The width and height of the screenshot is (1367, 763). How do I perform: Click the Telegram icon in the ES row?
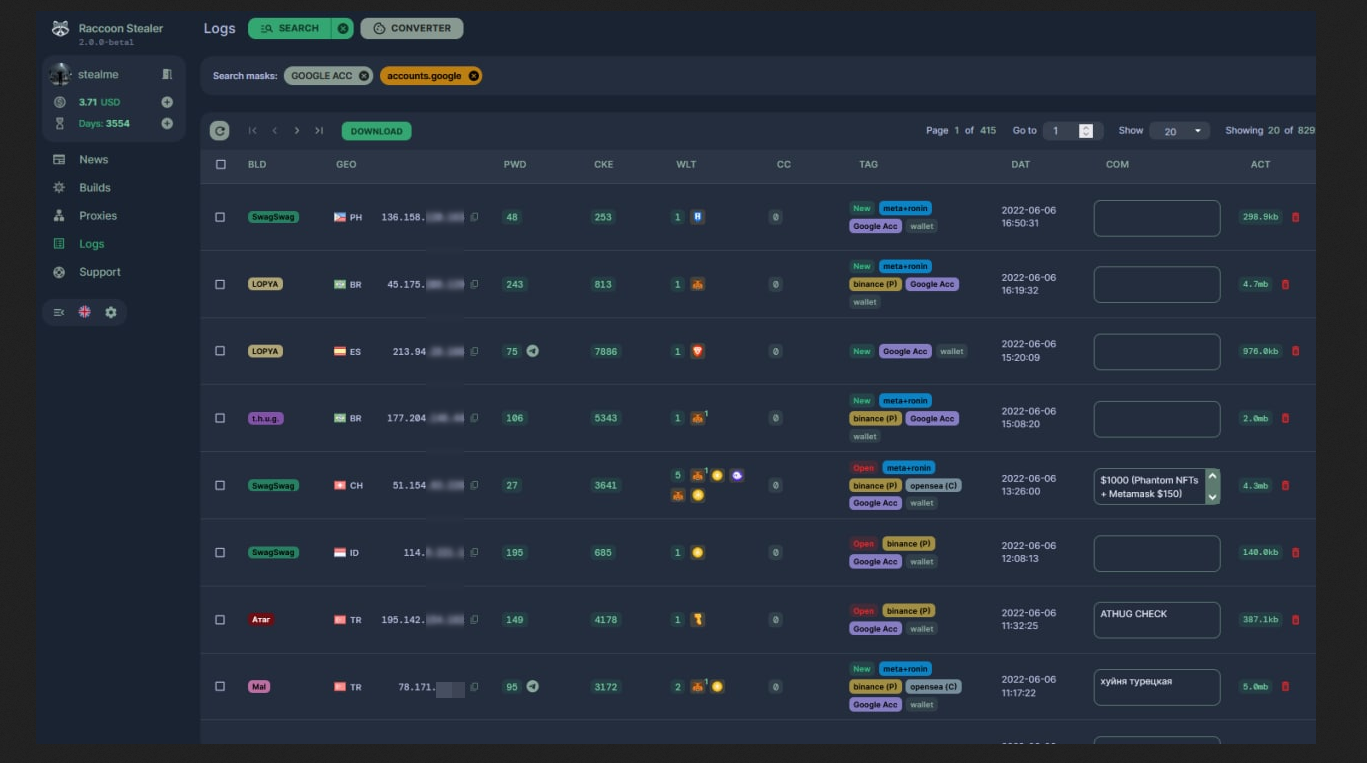click(x=533, y=351)
